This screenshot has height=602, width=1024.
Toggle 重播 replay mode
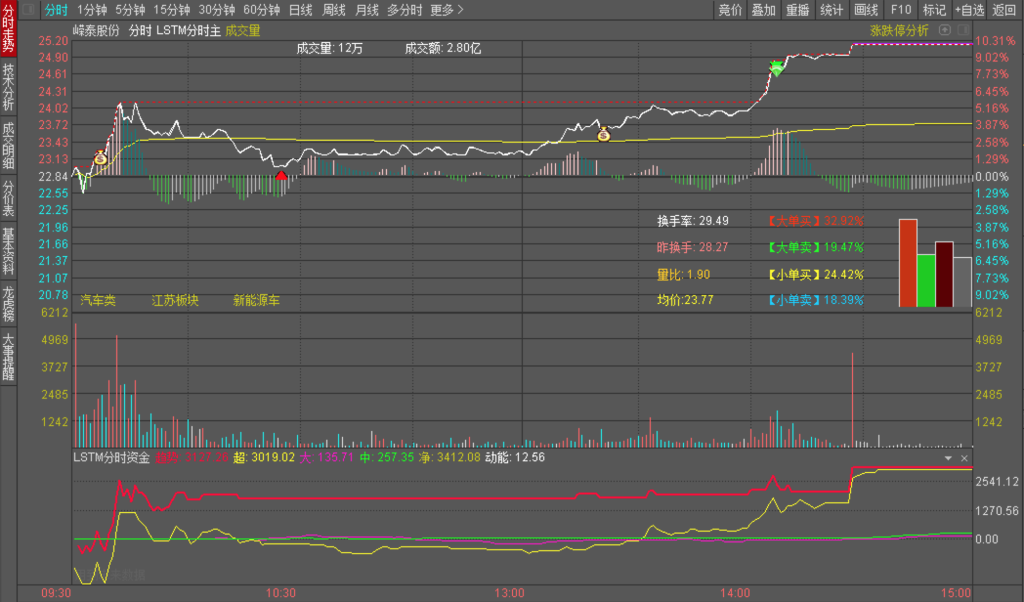click(x=797, y=10)
